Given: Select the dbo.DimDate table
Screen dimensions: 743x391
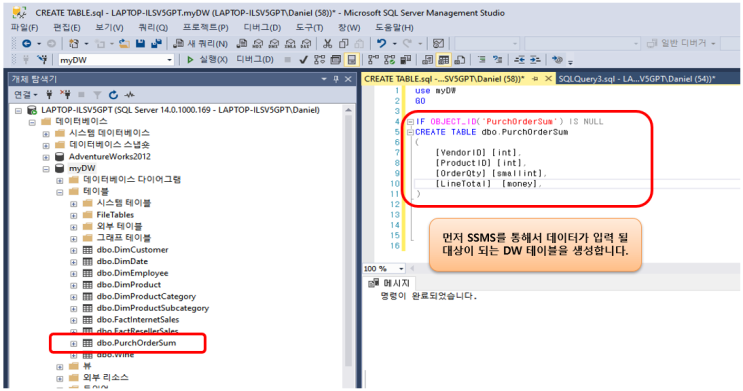Looking at the screenshot, I should (x=122, y=261).
